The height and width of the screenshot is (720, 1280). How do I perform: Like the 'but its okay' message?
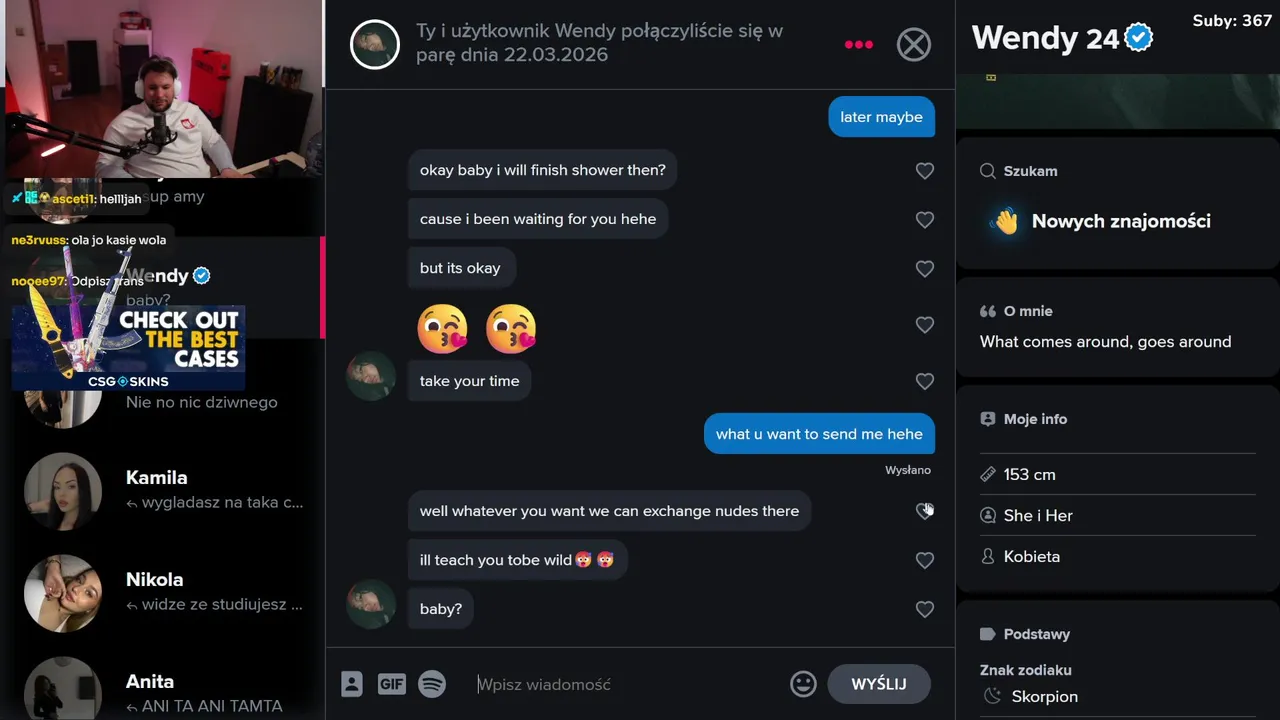tap(925, 269)
